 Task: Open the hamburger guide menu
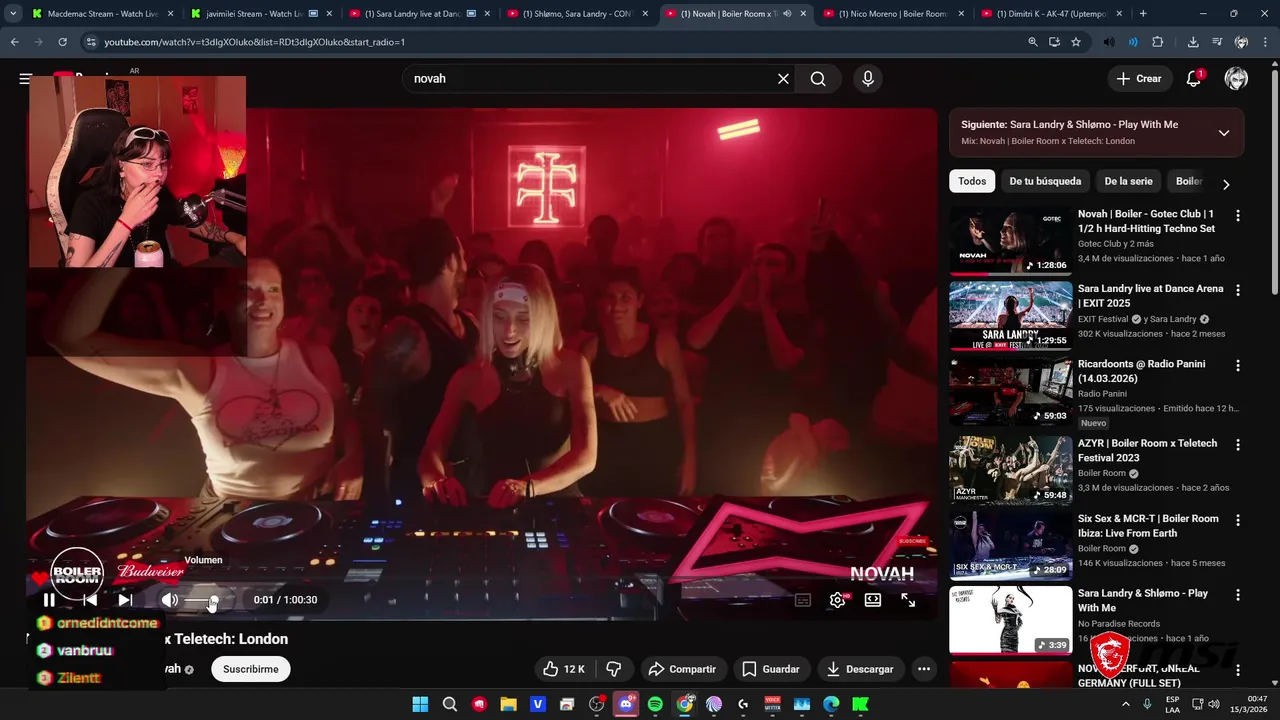click(x=25, y=79)
